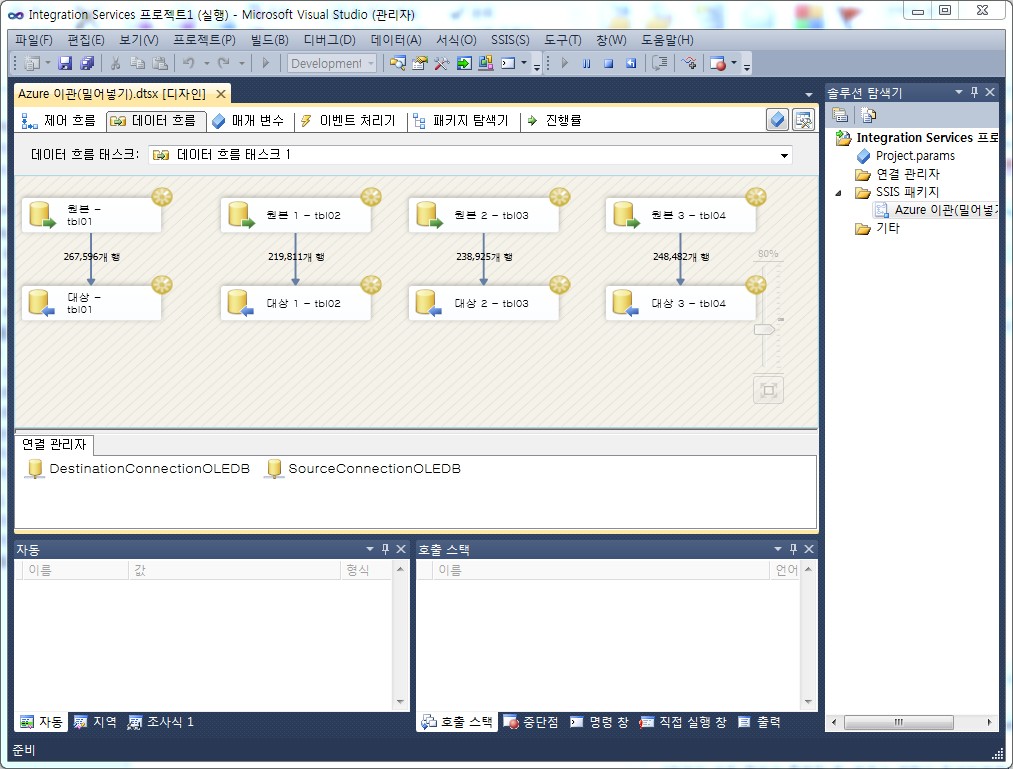
Task: Click the Show Next Statement icon
Action: coord(660,63)
